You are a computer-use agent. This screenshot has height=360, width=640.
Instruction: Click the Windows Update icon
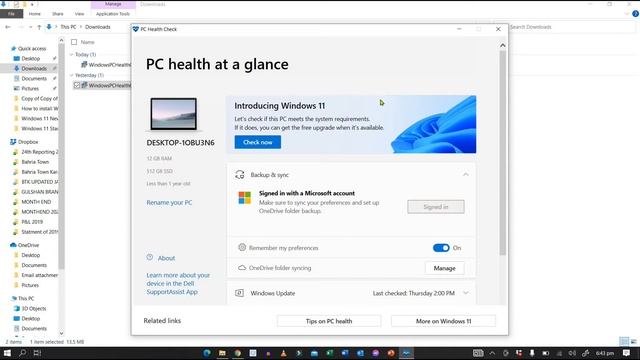coord(240,293)
